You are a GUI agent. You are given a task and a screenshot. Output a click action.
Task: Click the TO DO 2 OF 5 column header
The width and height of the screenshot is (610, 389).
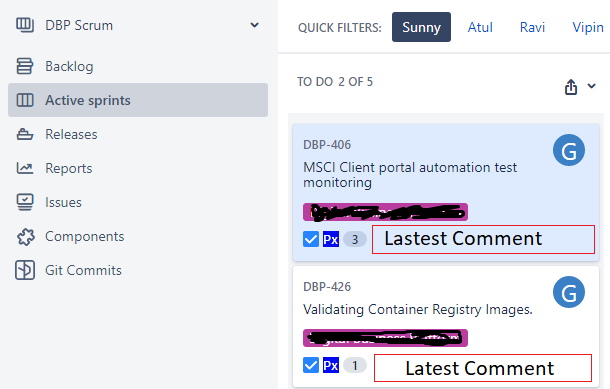pos(335,82)
